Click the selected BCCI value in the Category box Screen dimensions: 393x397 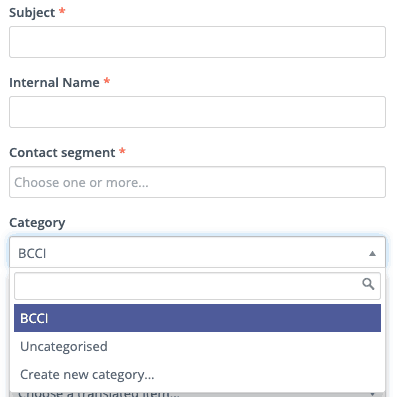coord(32,254)
